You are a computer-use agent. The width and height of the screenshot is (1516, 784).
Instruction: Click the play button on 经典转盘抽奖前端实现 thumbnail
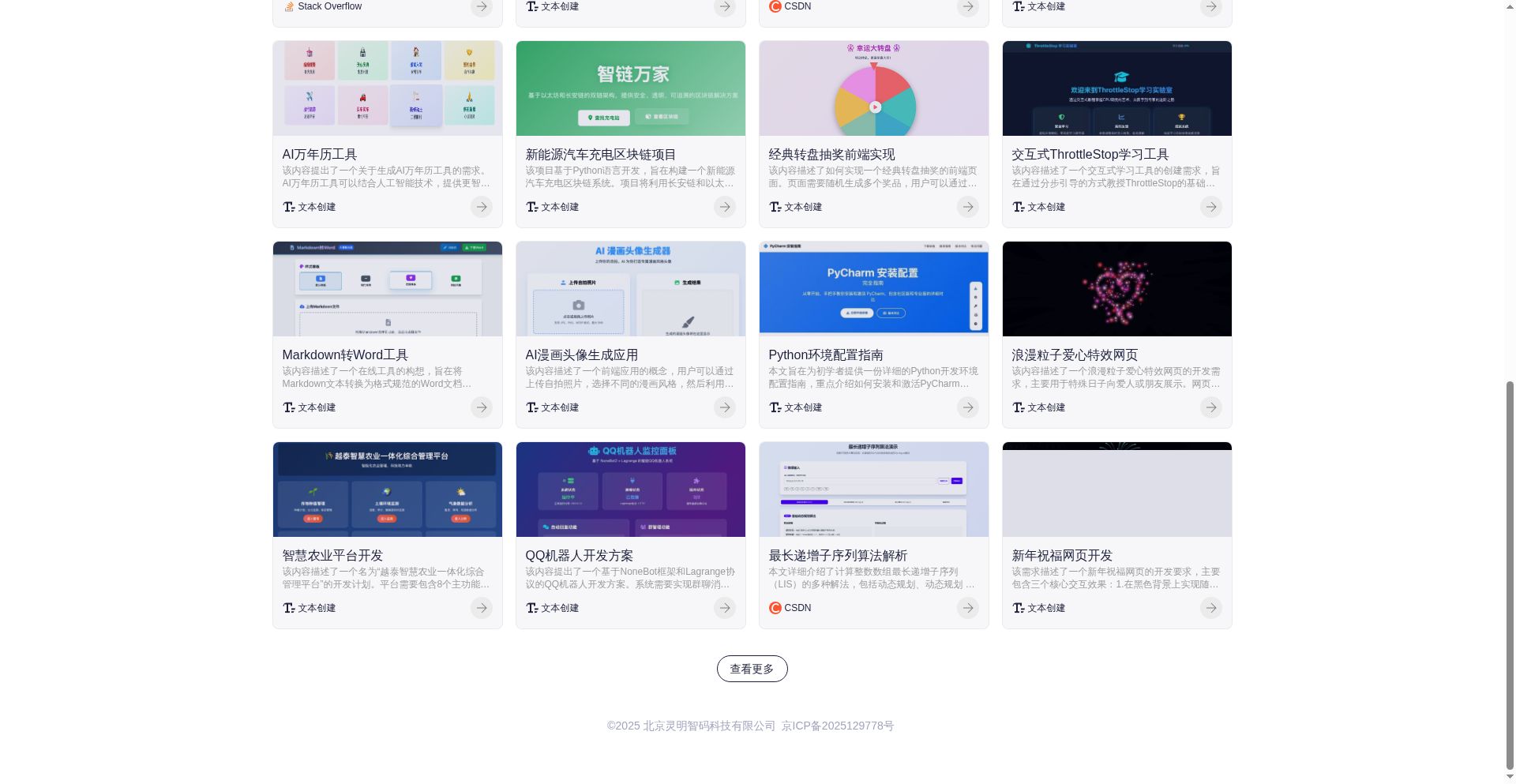(875, 107)
